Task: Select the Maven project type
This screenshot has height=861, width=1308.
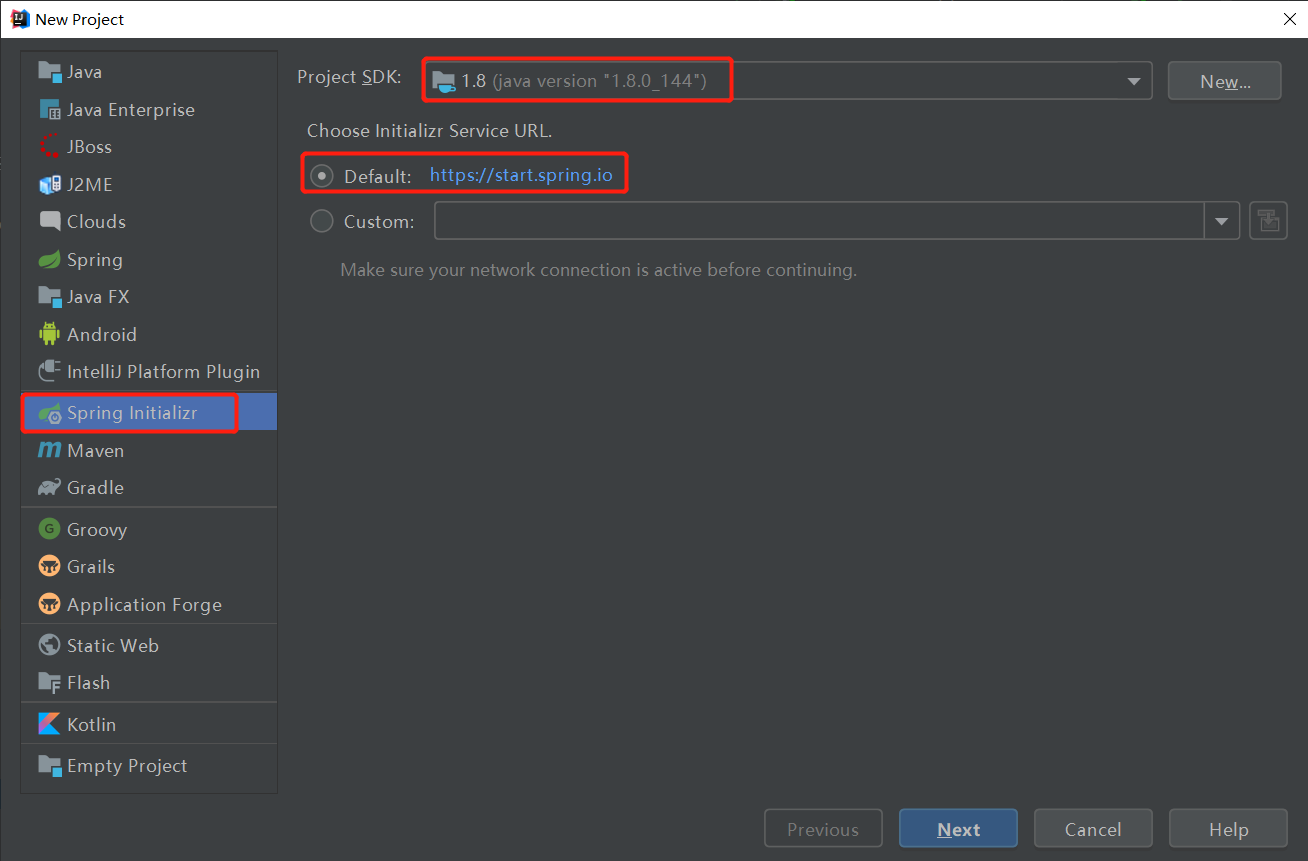Action: click(93, 450)
